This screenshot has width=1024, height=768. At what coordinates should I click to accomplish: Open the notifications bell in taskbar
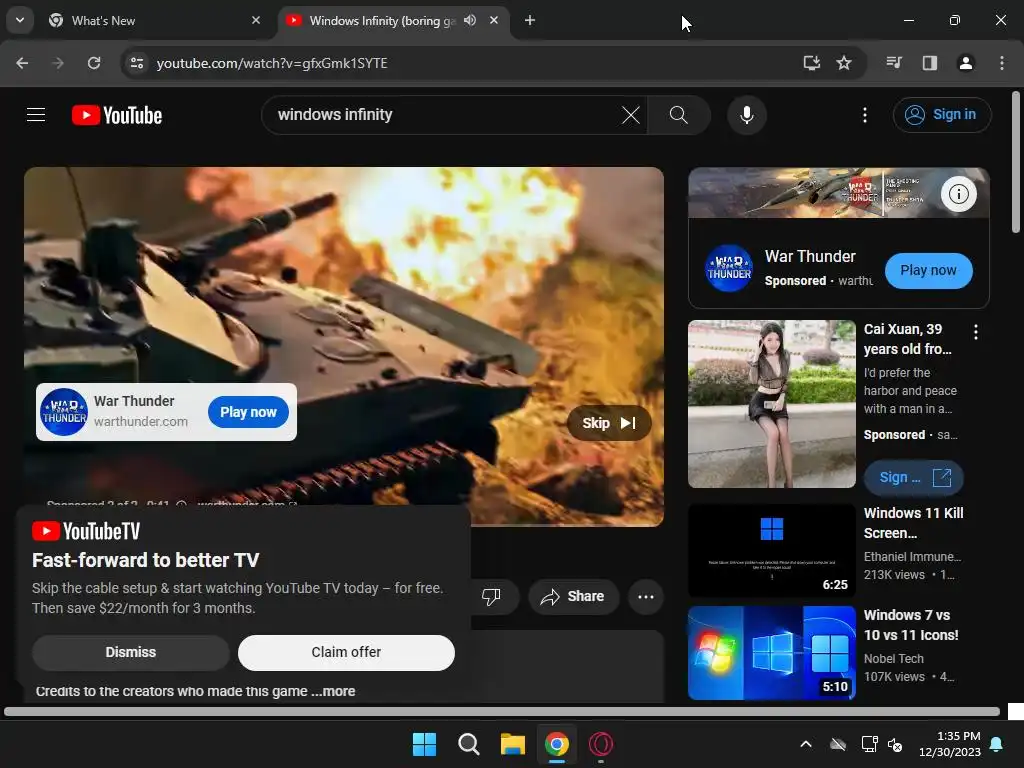point(997,744)
